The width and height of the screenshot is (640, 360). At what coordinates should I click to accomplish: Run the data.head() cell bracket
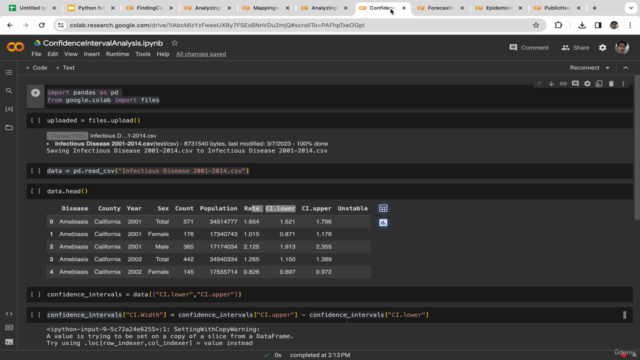(36, 191)
